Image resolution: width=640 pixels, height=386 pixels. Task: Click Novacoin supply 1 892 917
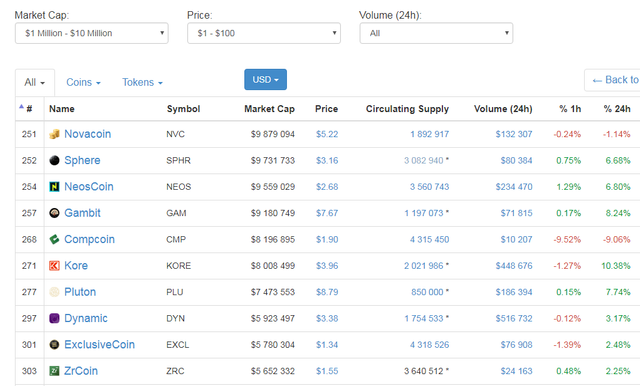click(429, 134)
